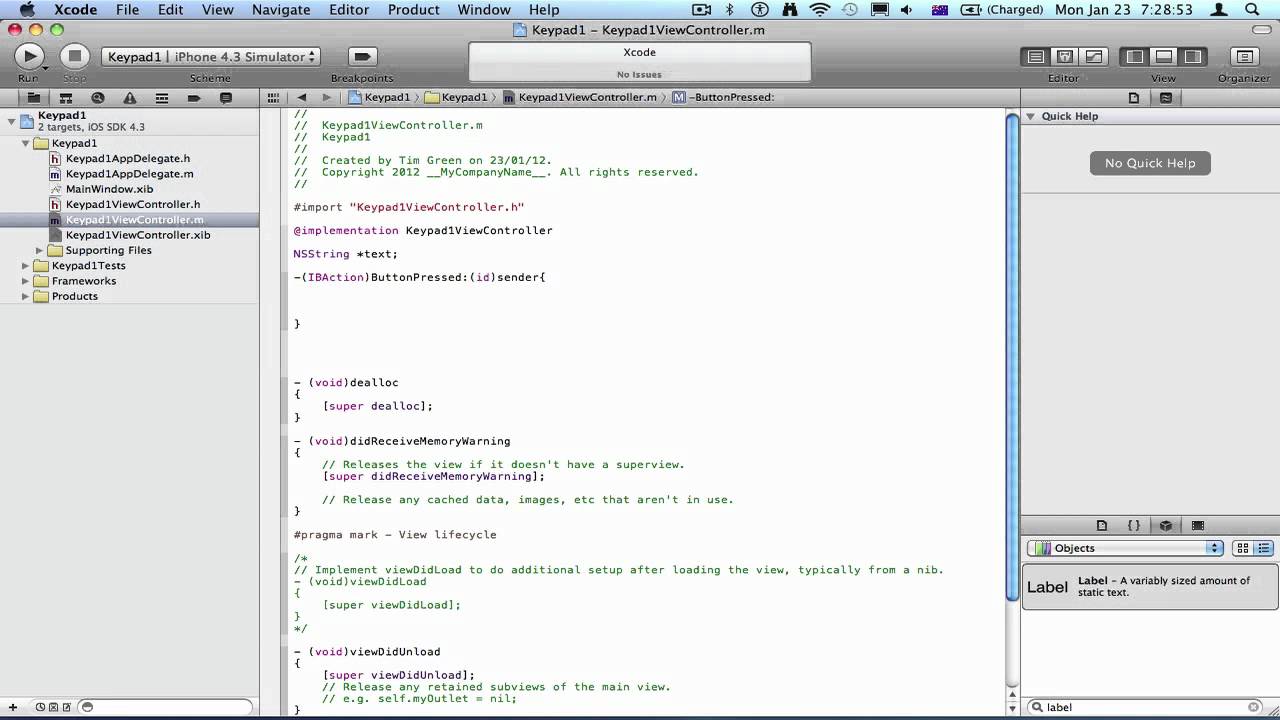Expand the Supporting Files group
1280x720 pixels.
click(x=40, y=250)
